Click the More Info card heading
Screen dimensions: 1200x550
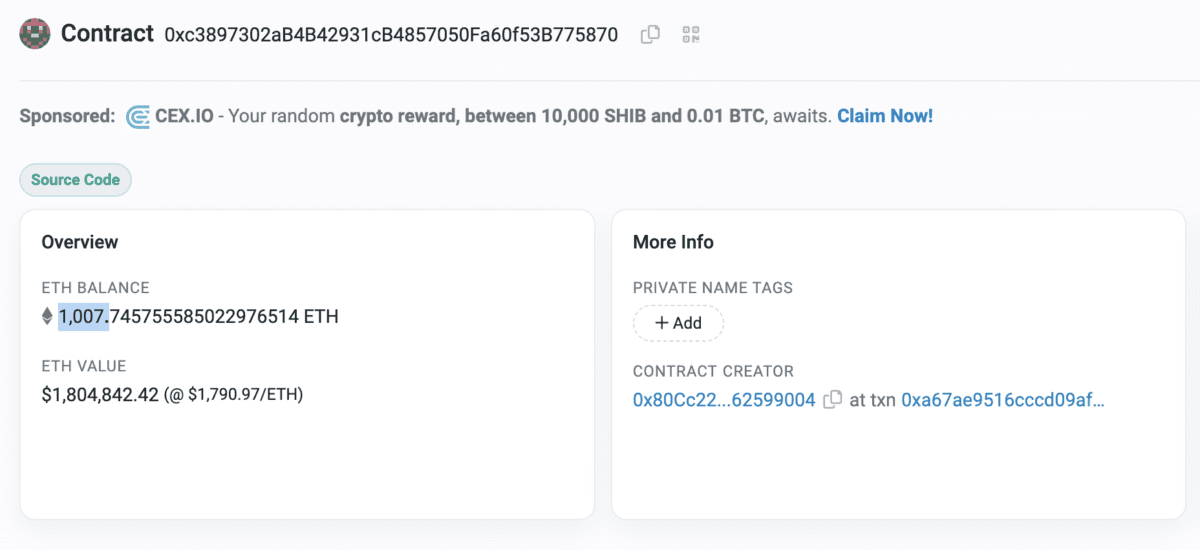pos(673,242)
